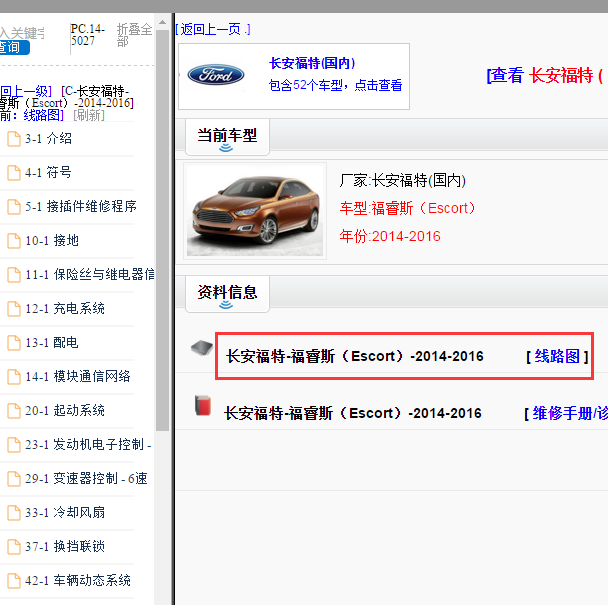Open 3-1 介绍 section
The height and width of the screenshot is (605, 608).
pos(48,138)
